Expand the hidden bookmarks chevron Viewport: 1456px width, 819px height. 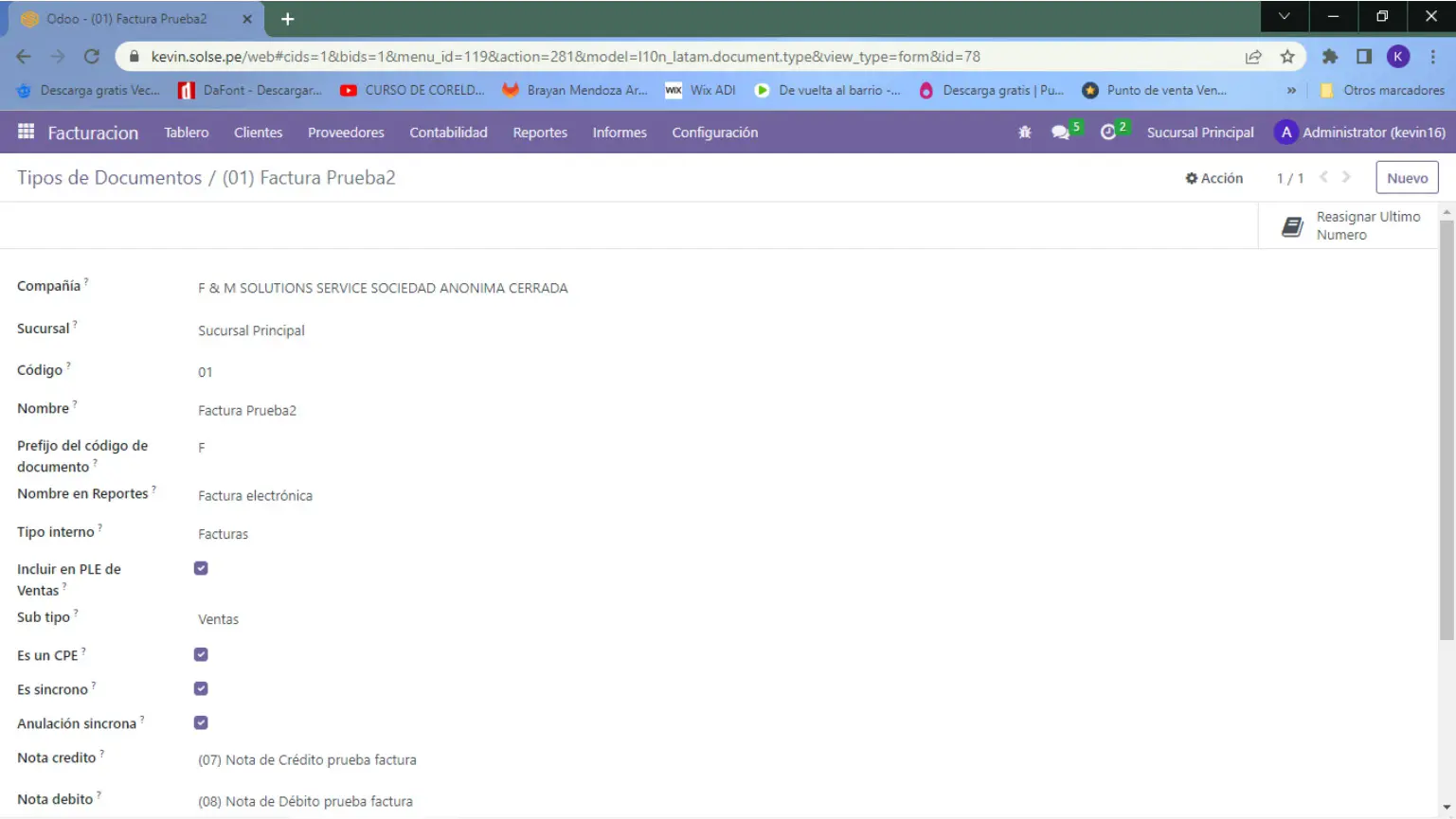(1290, 90)
